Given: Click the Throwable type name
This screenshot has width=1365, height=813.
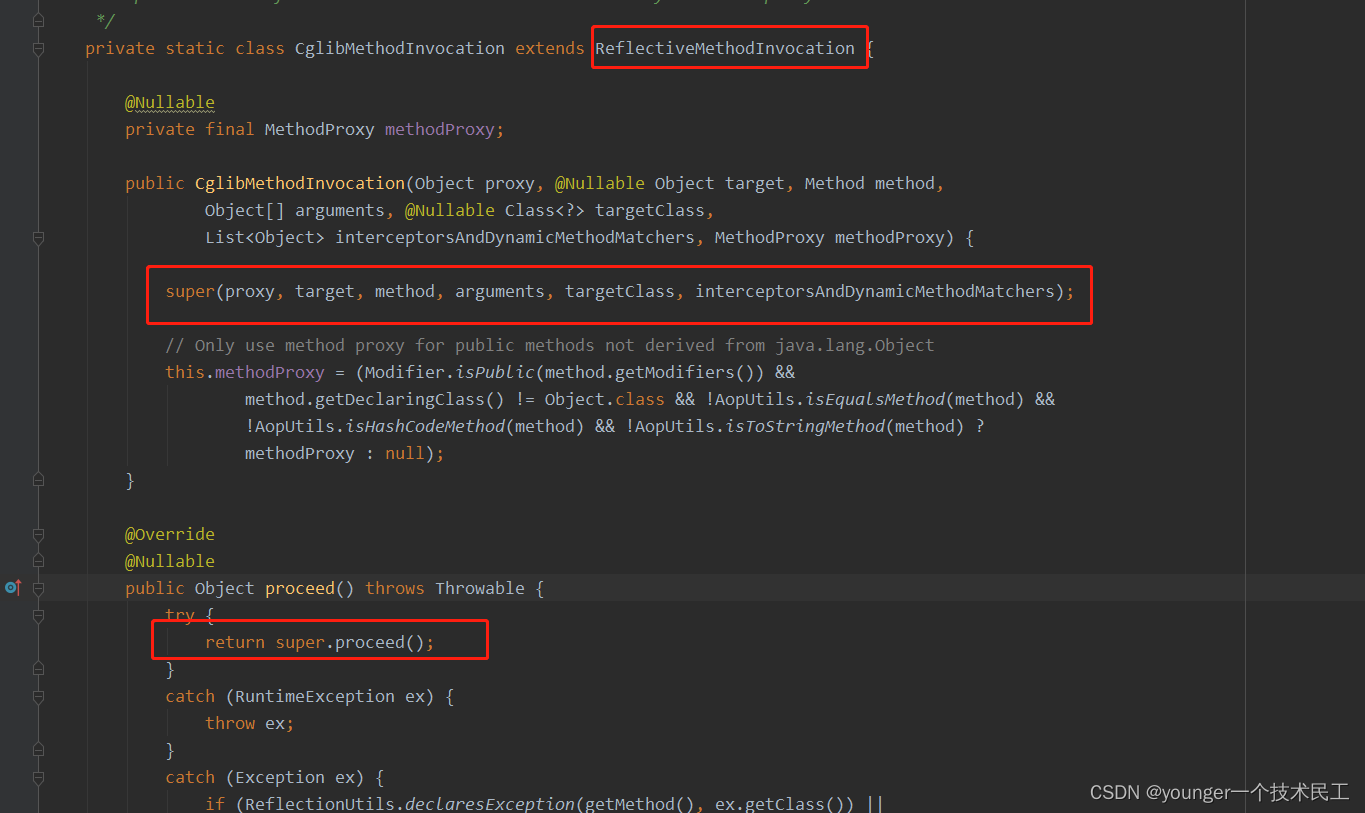Looking at the screenshot, I should tap(480, 588).
